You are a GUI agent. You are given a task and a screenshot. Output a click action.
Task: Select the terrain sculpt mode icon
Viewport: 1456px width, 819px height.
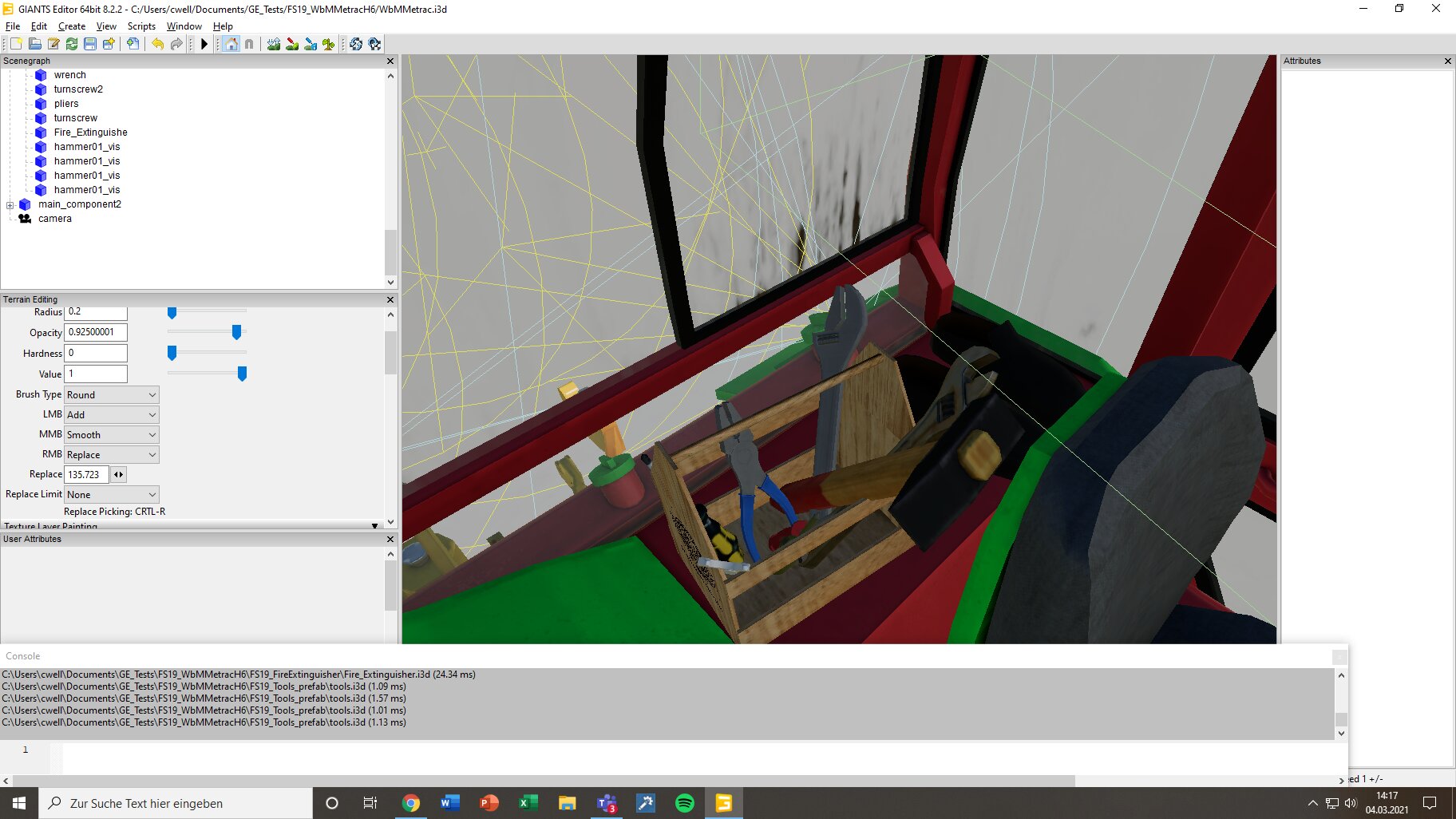[274, 44]
